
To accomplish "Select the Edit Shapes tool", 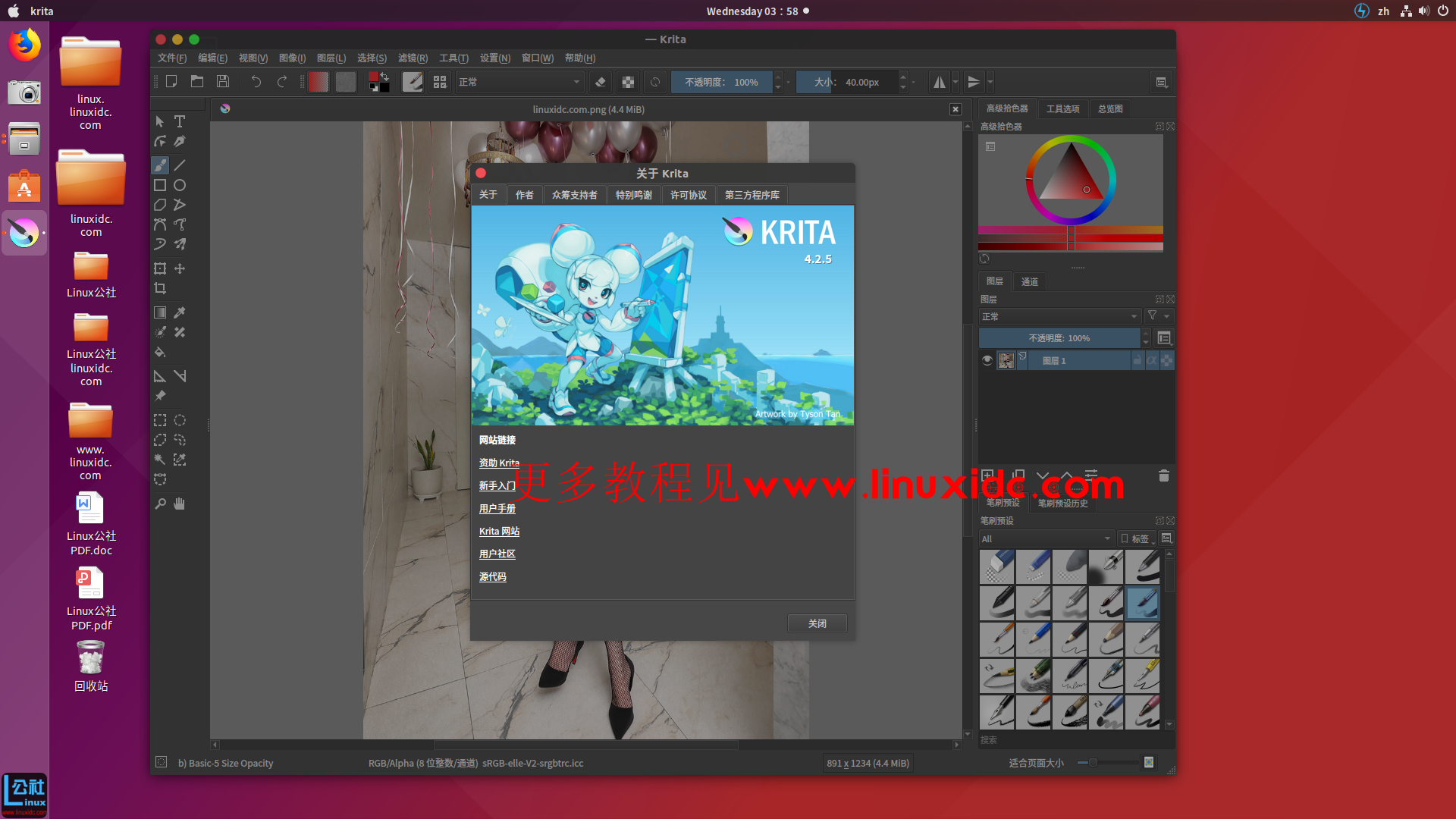I will pyautogui.click(x=160, y=141).
